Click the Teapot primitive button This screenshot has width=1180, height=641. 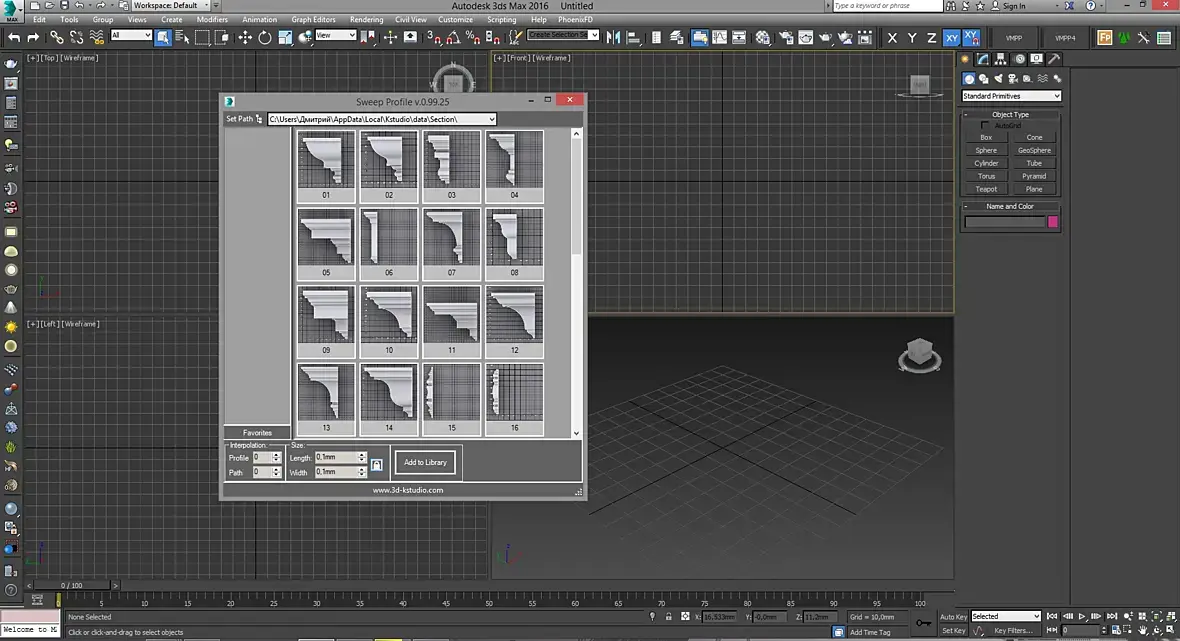(x=986, y=189)
